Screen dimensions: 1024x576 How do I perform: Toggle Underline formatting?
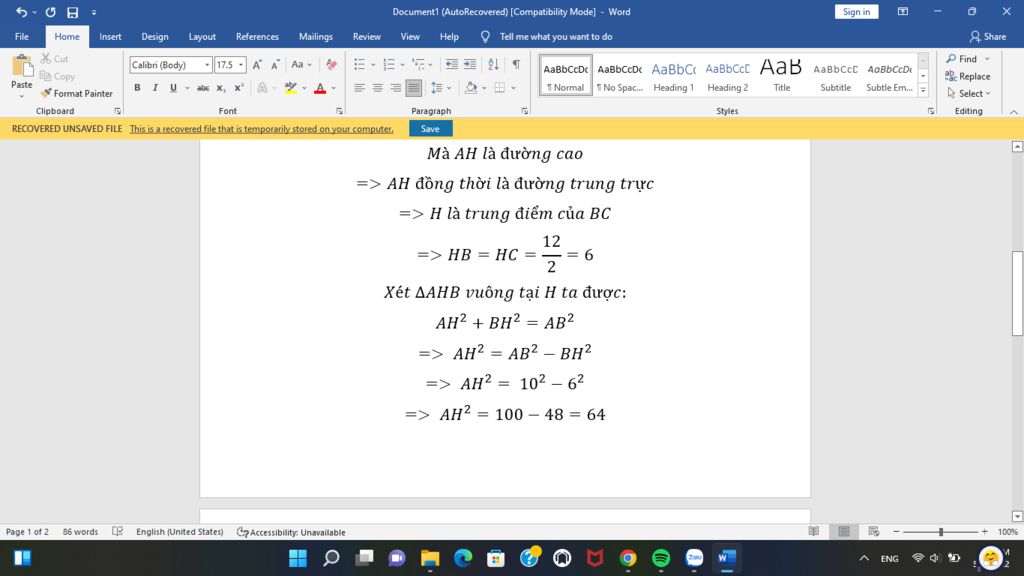click(x=173, y=88)
